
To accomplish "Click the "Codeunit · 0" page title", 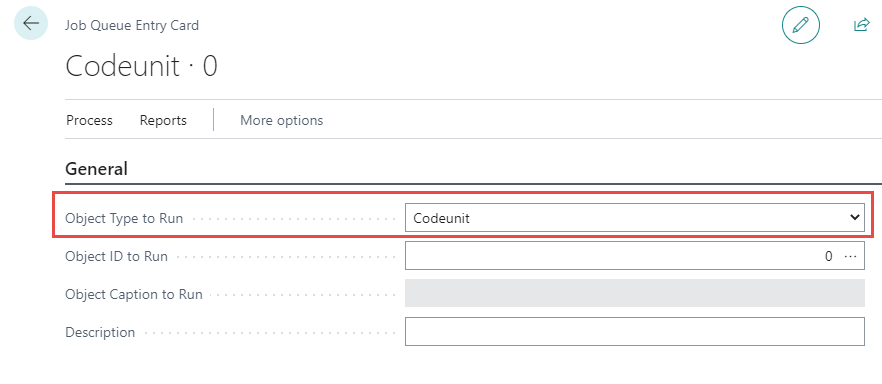I will pos(142,66).
